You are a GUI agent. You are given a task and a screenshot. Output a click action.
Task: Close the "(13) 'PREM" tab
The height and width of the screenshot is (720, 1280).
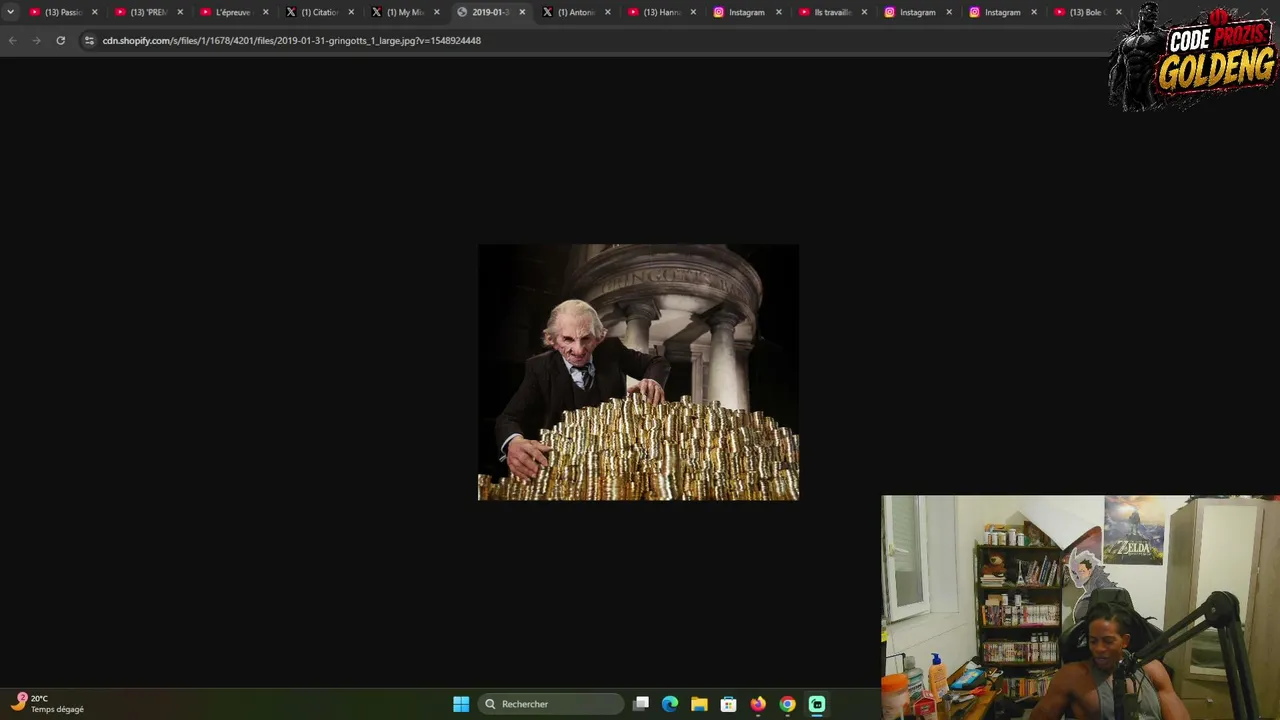click(180, 12)
